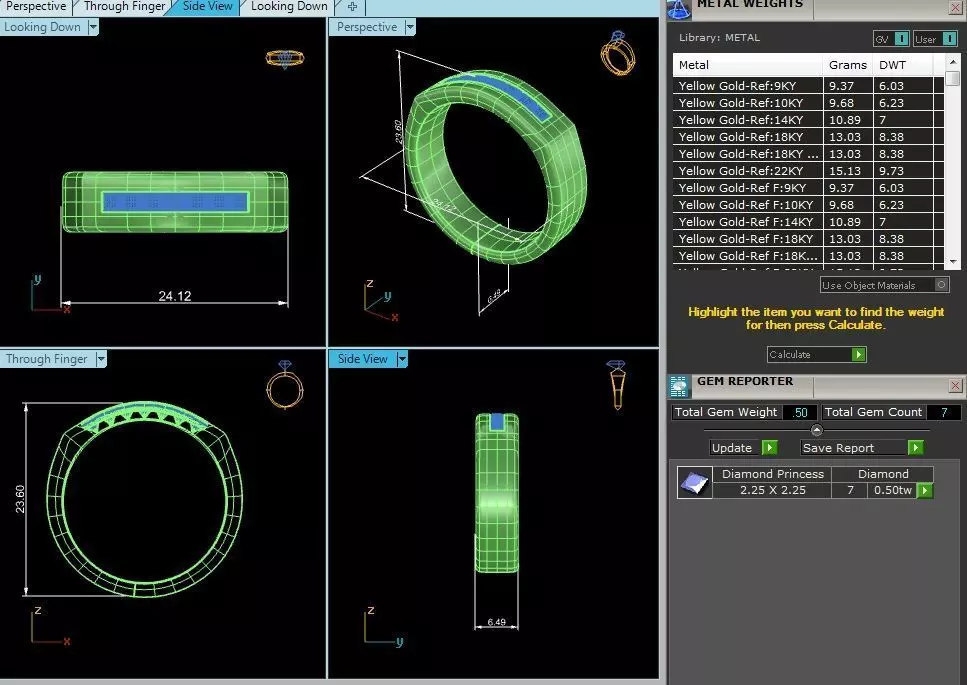Toggle the User library switch
Image resolution: width=967 pixels, height=685 pixels.
tap(935, 39)
